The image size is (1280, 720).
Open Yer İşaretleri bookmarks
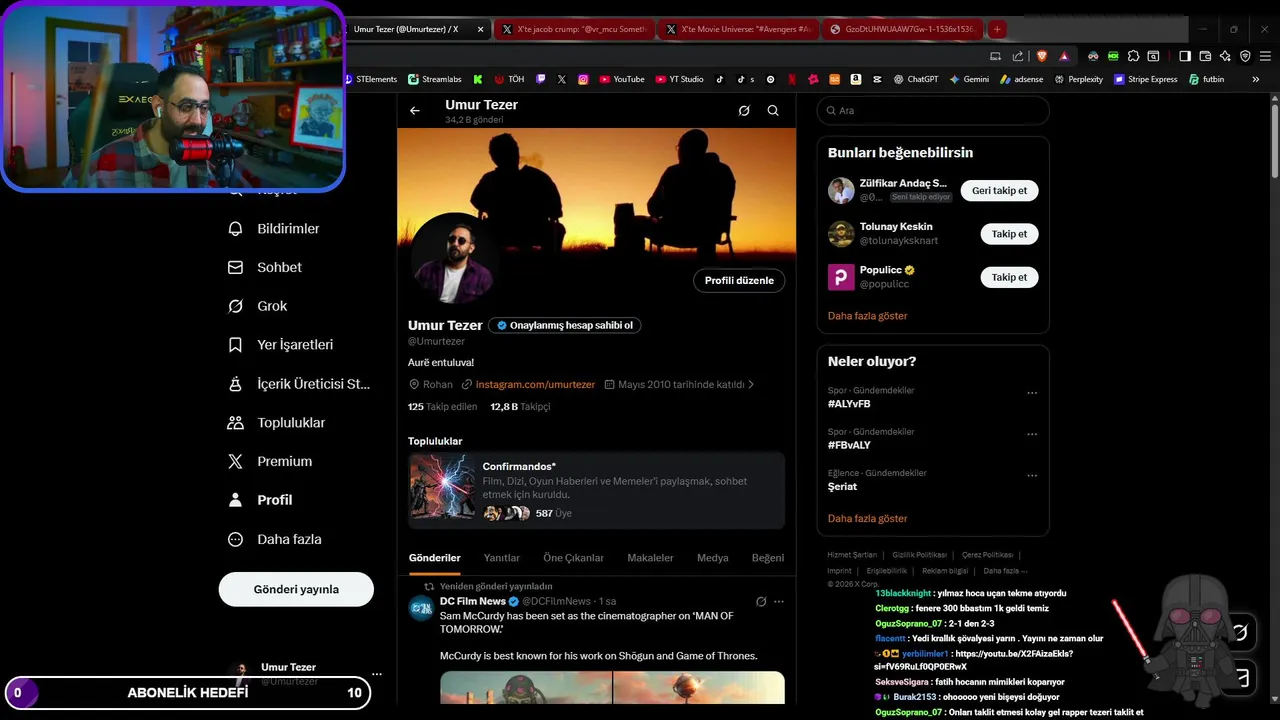280,345
